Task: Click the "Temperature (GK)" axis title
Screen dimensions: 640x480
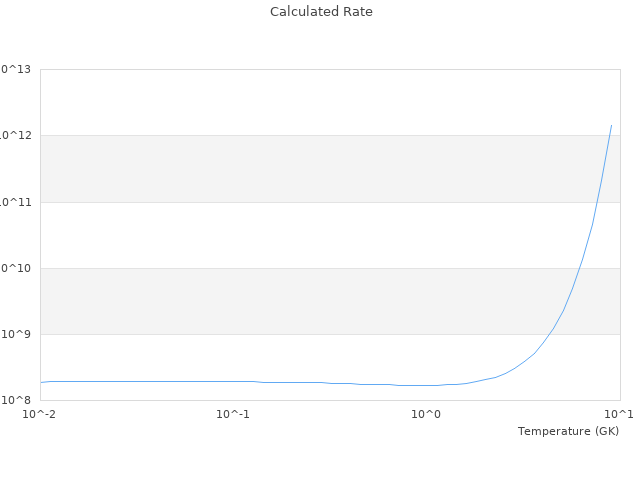Action: pyautogui.click(x=568, y=431)
